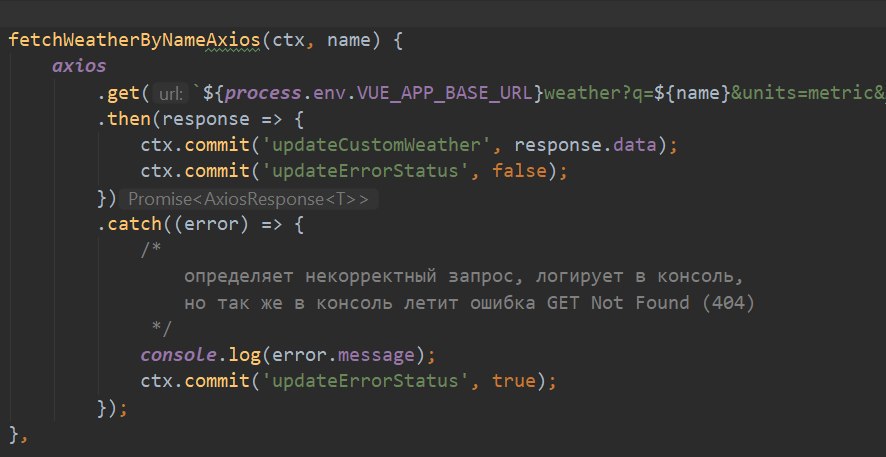Click the 'name' parameter in function signature
886x457 pixels.
coord(349,41)
